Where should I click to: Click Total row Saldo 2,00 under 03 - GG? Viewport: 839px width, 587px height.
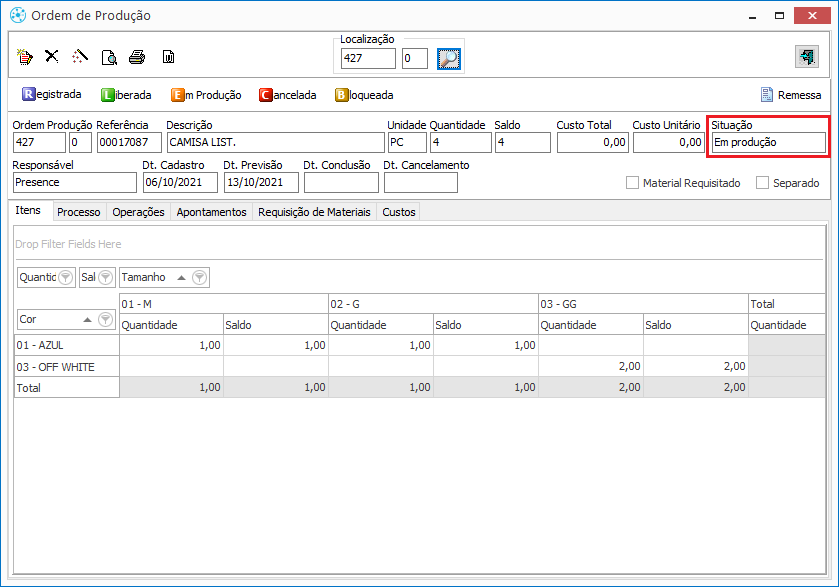(696, 387)
